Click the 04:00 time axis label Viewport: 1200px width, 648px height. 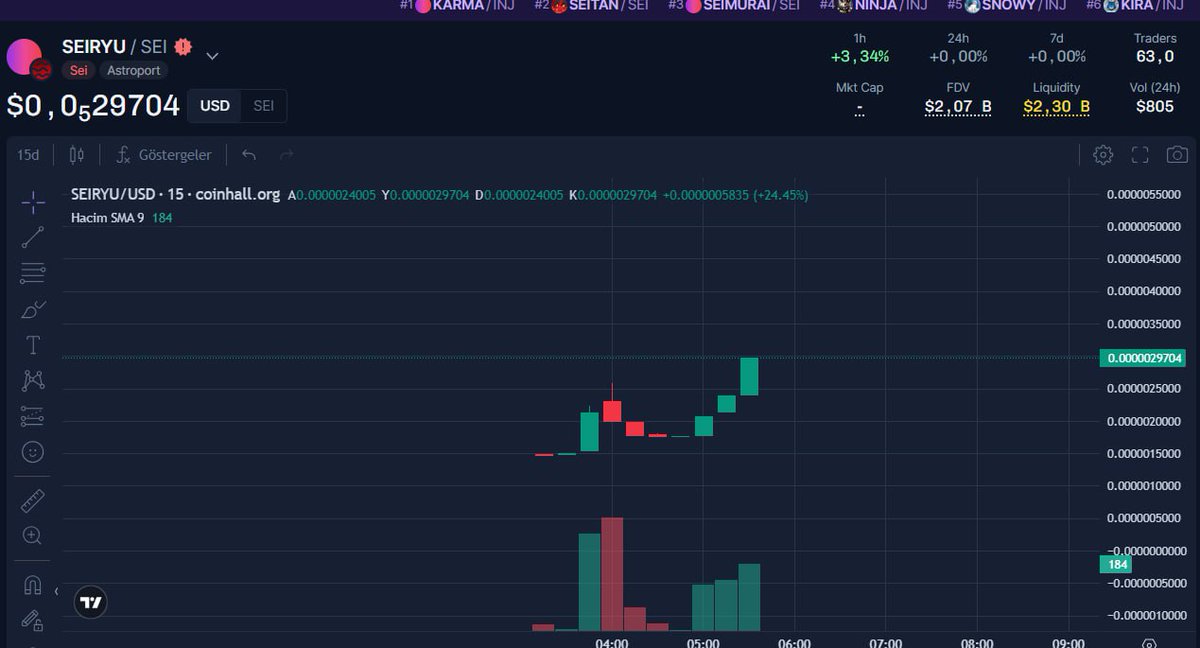click(612, 642)
